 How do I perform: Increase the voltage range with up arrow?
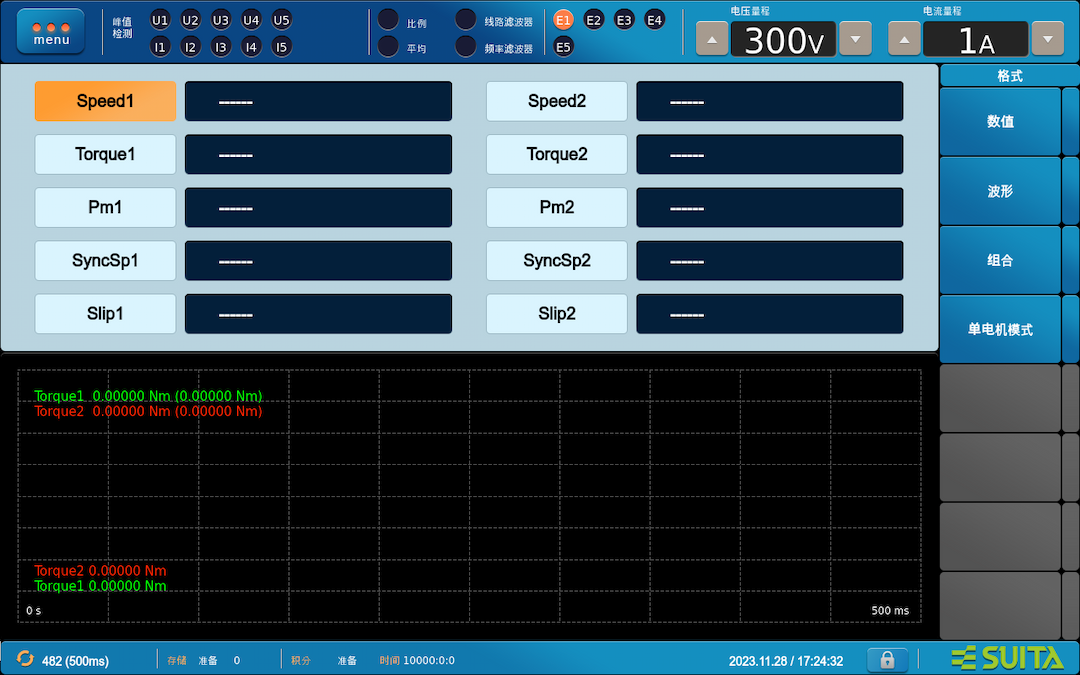click(712, 39)
